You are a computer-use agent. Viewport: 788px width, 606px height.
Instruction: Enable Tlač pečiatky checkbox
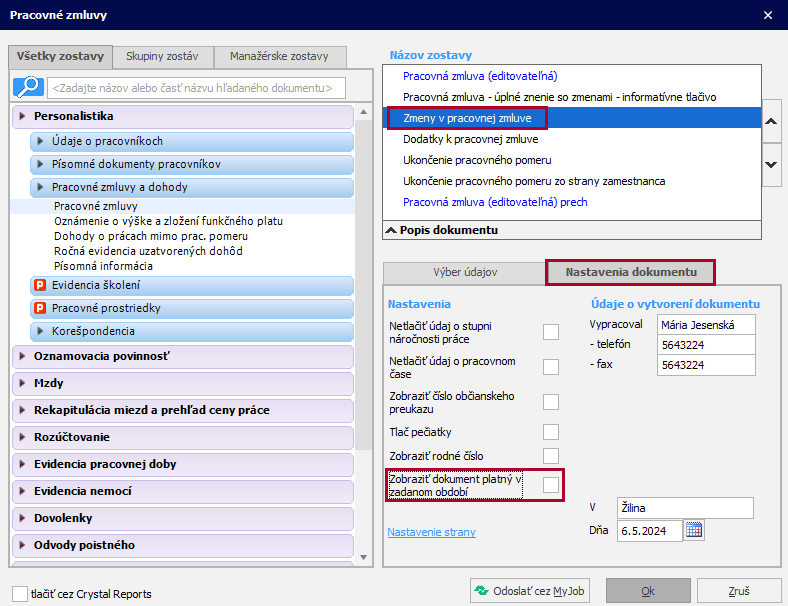click(x=550, y=432)
